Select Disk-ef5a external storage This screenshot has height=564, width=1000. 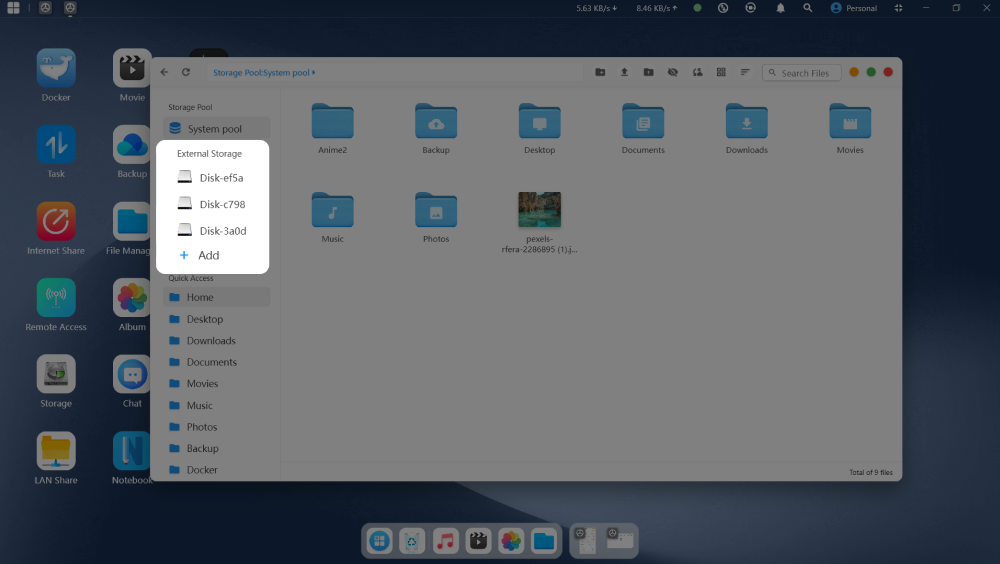(220, 178)
